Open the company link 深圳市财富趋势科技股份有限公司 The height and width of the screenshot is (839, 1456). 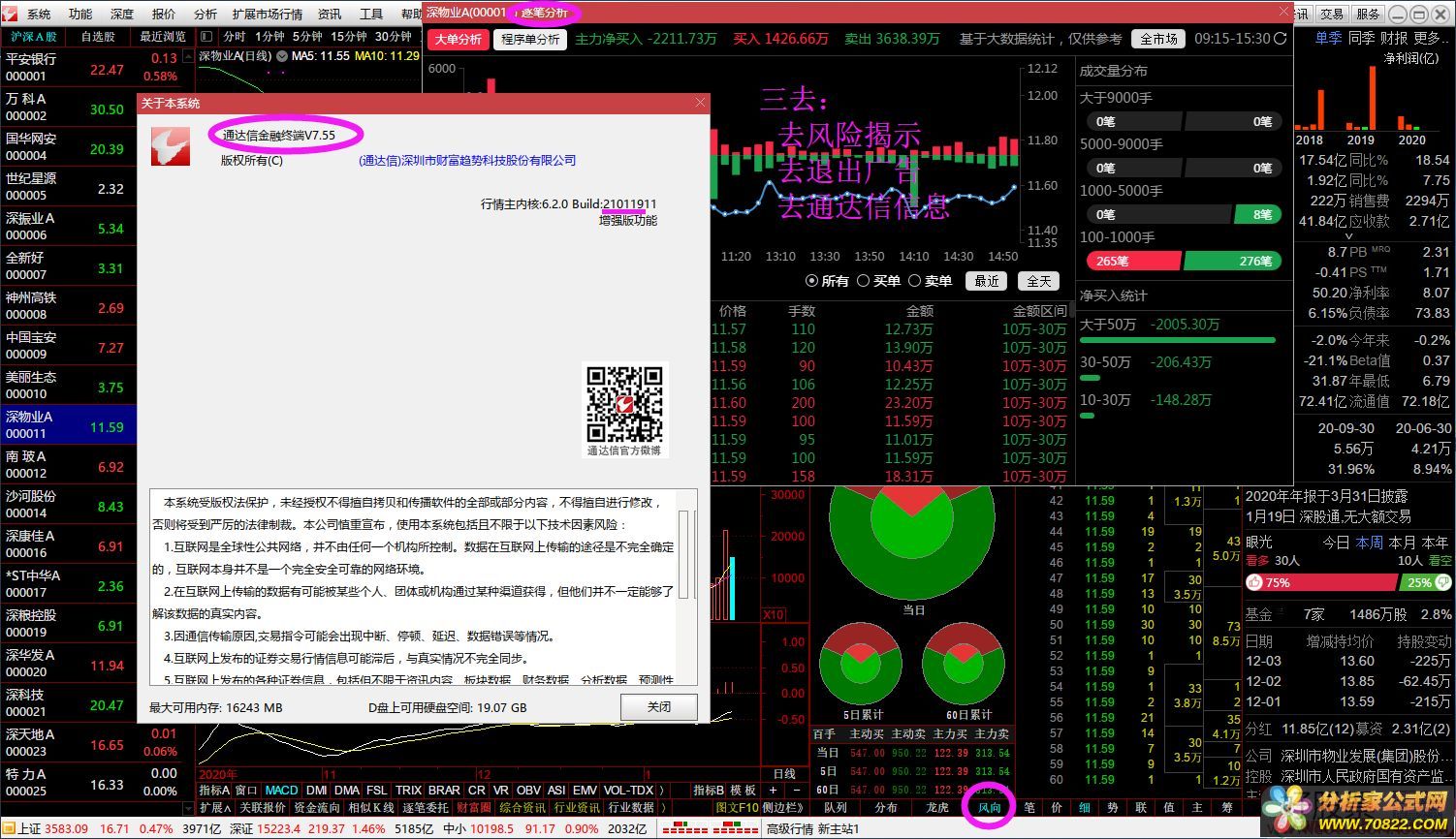[467, 161]
